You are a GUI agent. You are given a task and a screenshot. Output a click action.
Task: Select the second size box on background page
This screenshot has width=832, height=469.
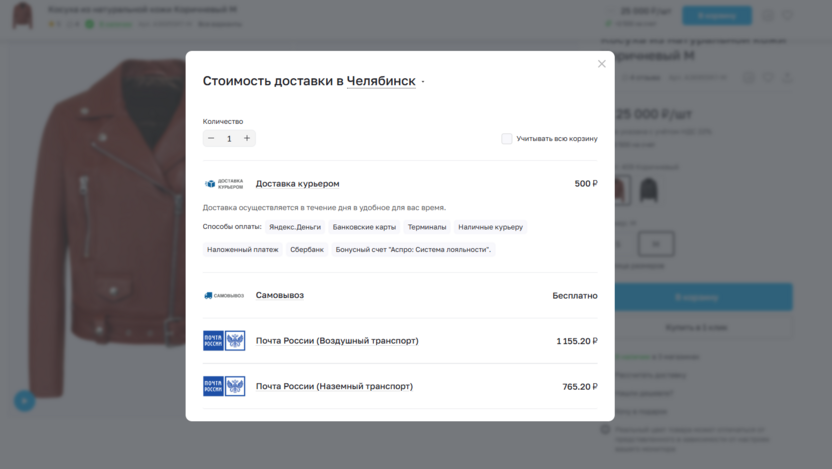click(x=656, y=244)
